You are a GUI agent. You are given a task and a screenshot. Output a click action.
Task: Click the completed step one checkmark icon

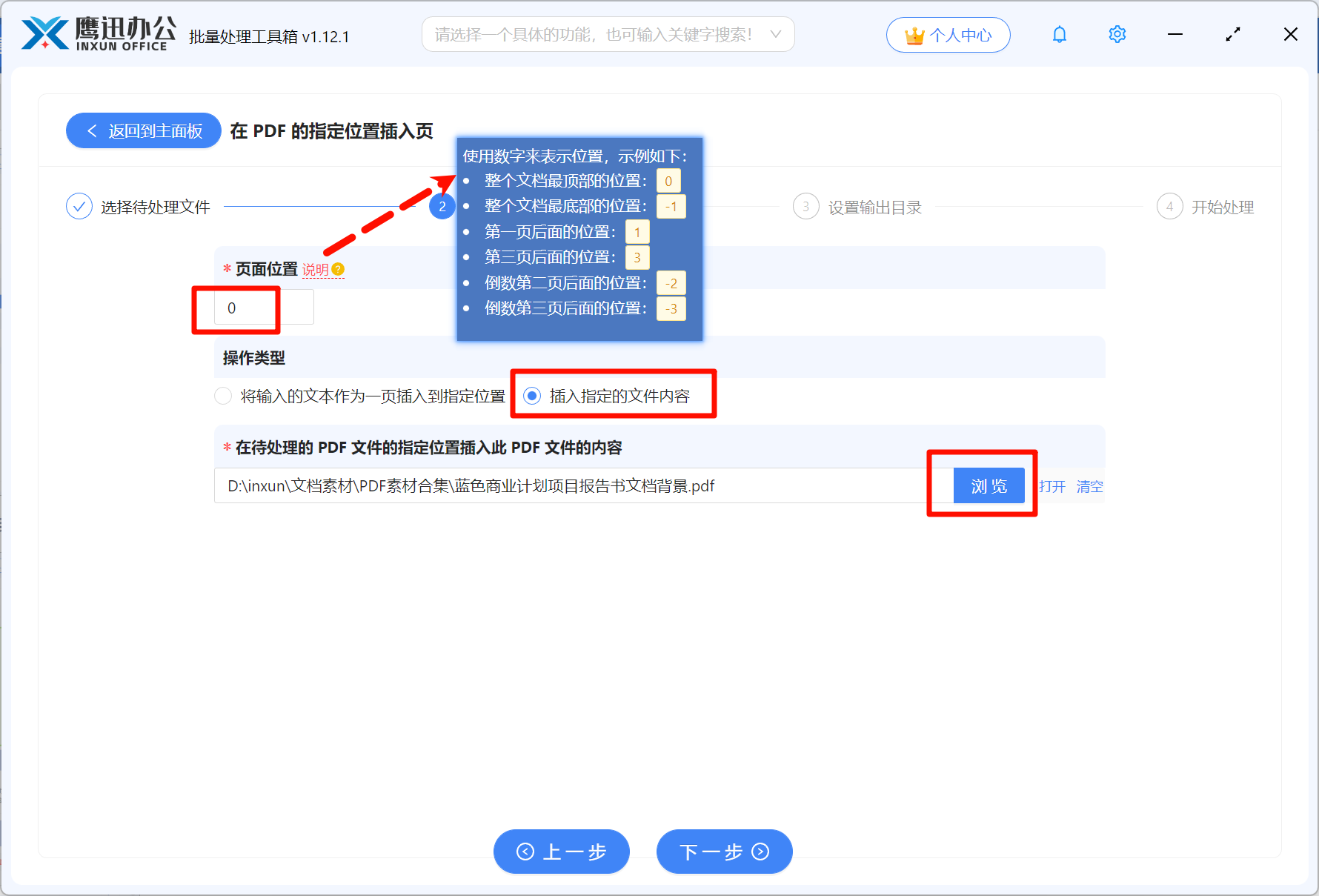pyautogui.click(x=79, y=207)
